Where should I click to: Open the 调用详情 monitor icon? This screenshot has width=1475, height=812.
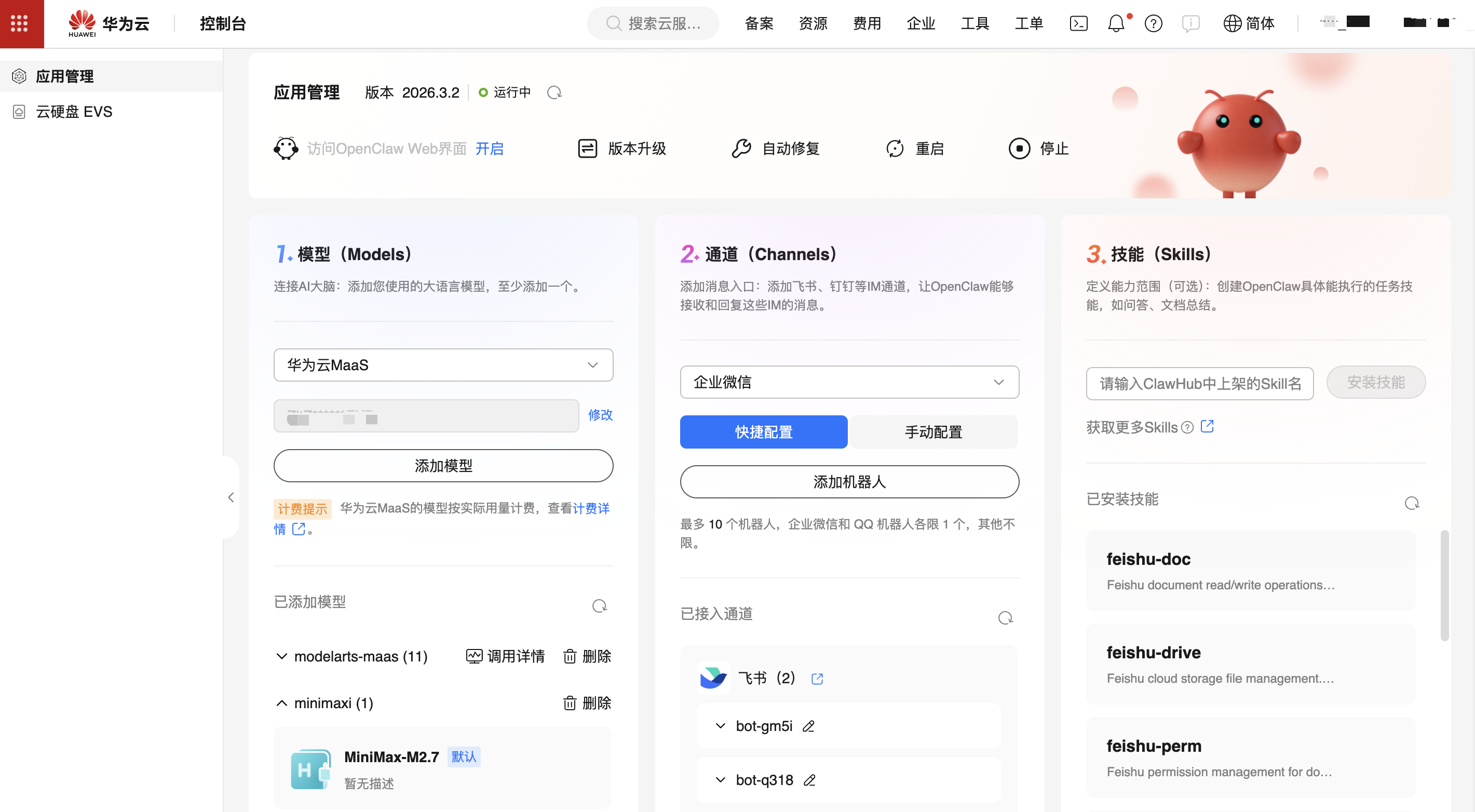(474, 656)
